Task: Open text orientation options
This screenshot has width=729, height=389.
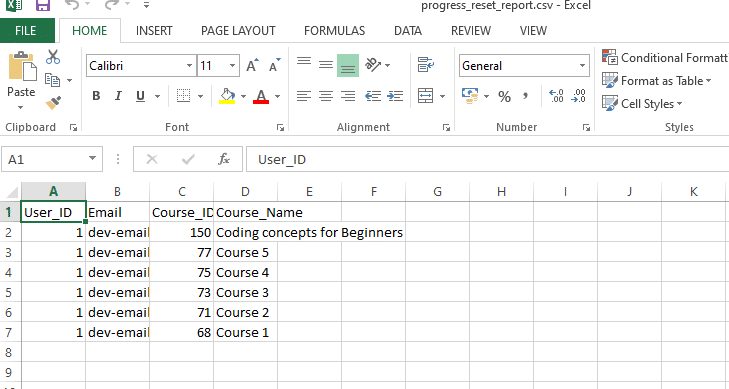Action: [377, 65]
